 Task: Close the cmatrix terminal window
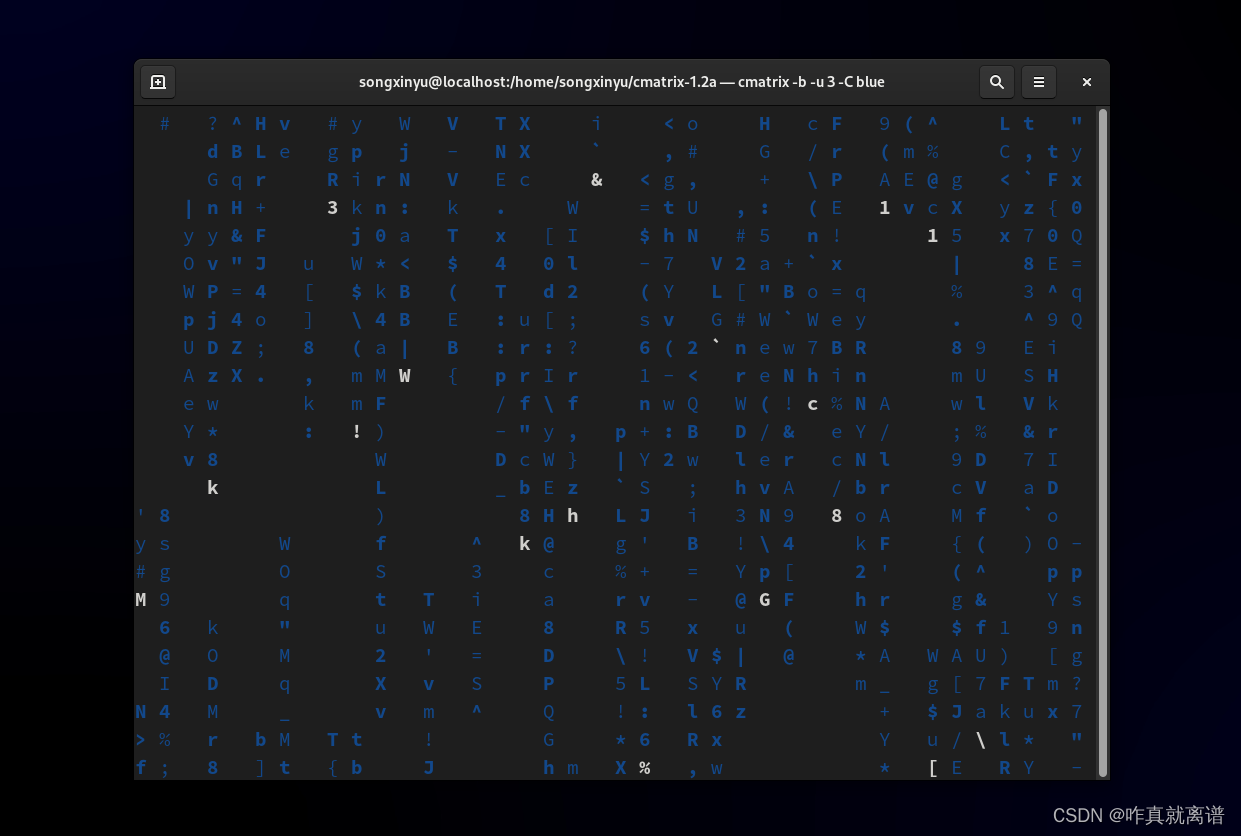coord(1086,82)
